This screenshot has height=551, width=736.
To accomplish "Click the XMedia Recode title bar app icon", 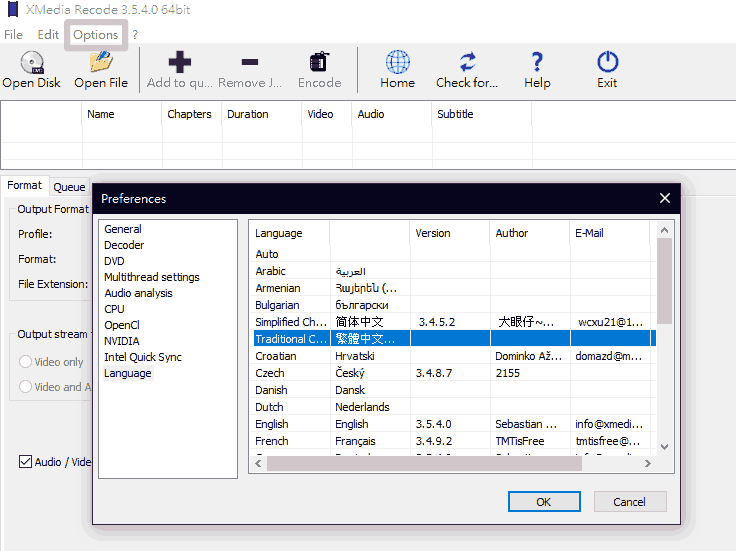I will click(13, 9).
